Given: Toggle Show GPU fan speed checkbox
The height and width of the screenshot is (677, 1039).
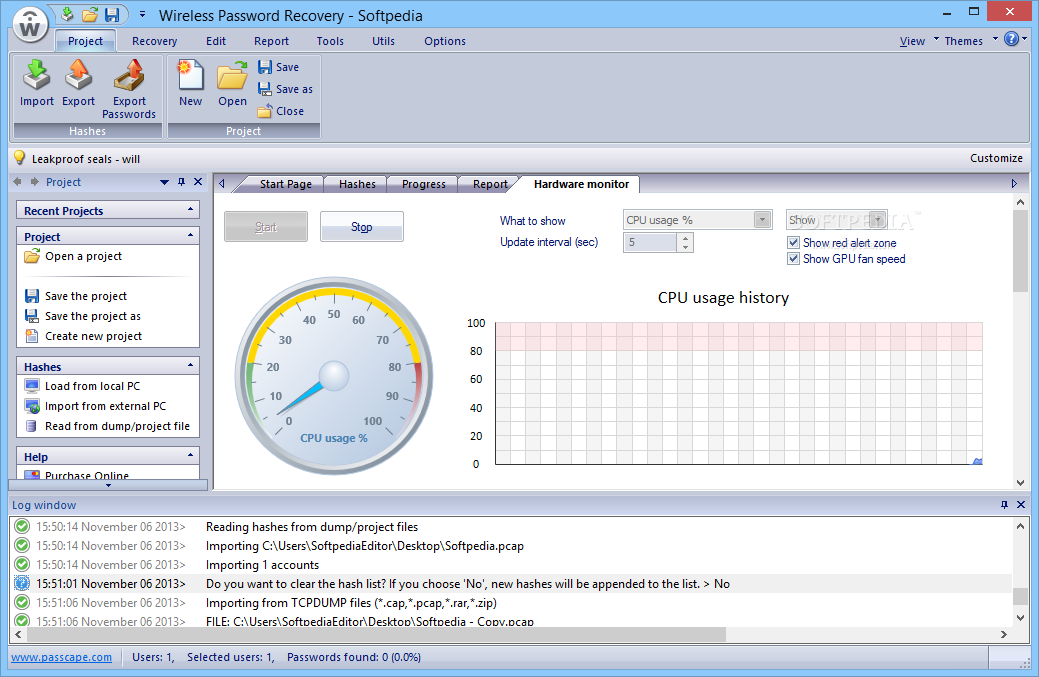Looking at the screenshot, I should click(793, 258).
